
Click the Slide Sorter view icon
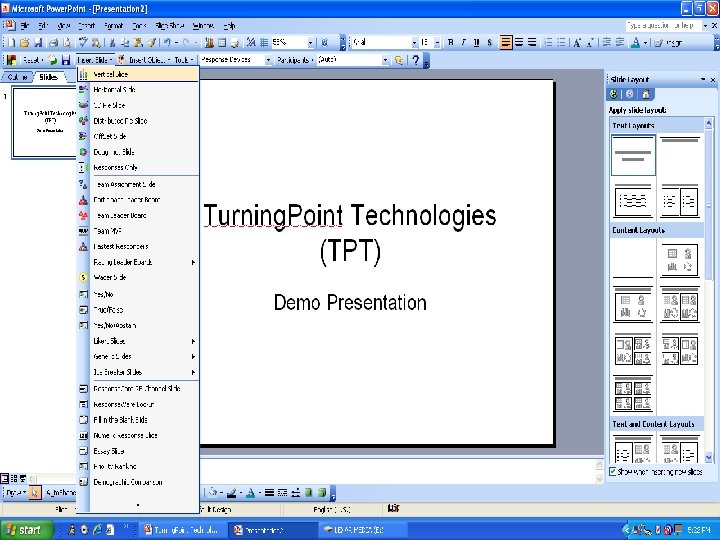(13, 478)
